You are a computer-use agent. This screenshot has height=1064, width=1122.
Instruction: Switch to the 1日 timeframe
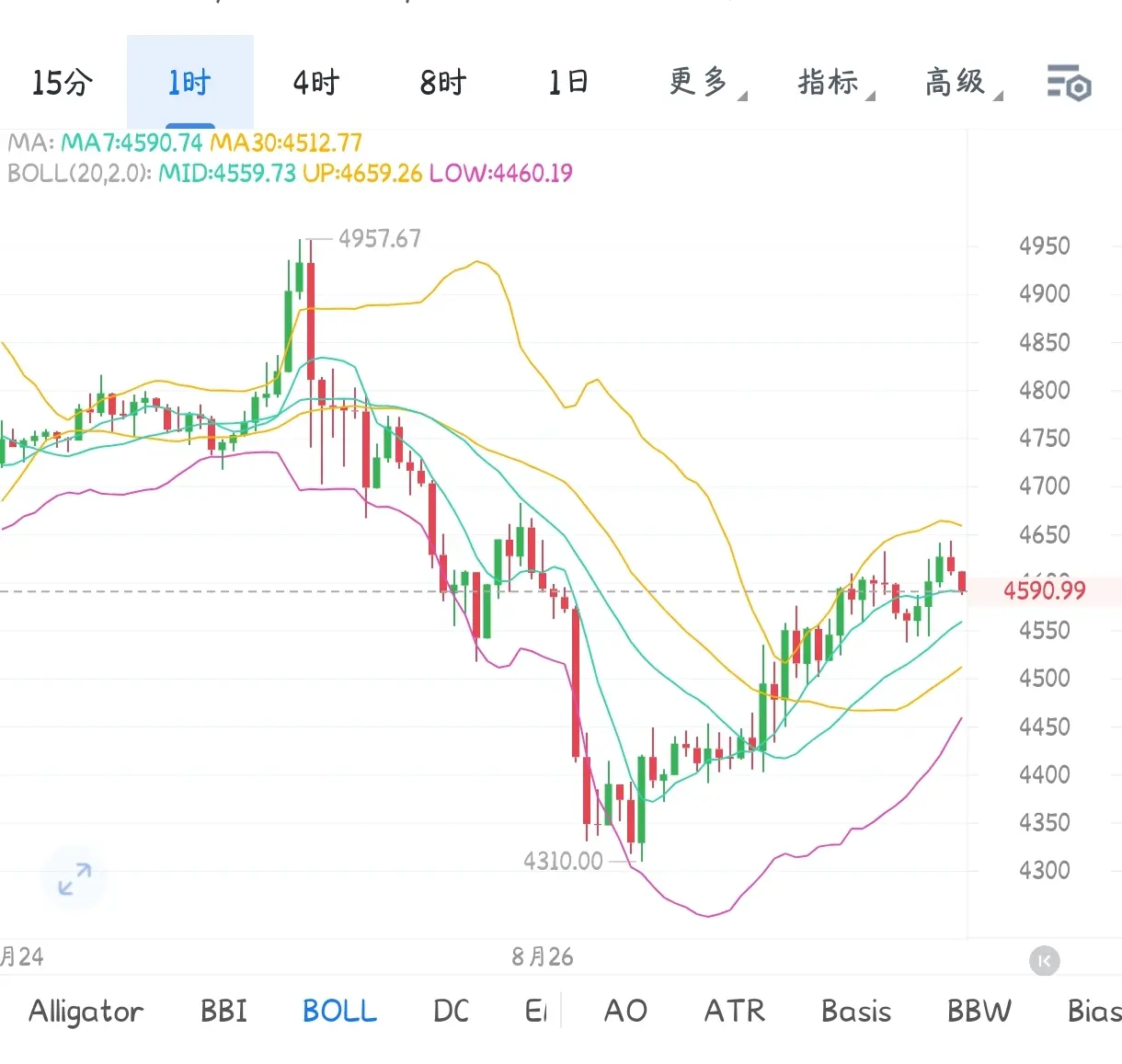568,83
